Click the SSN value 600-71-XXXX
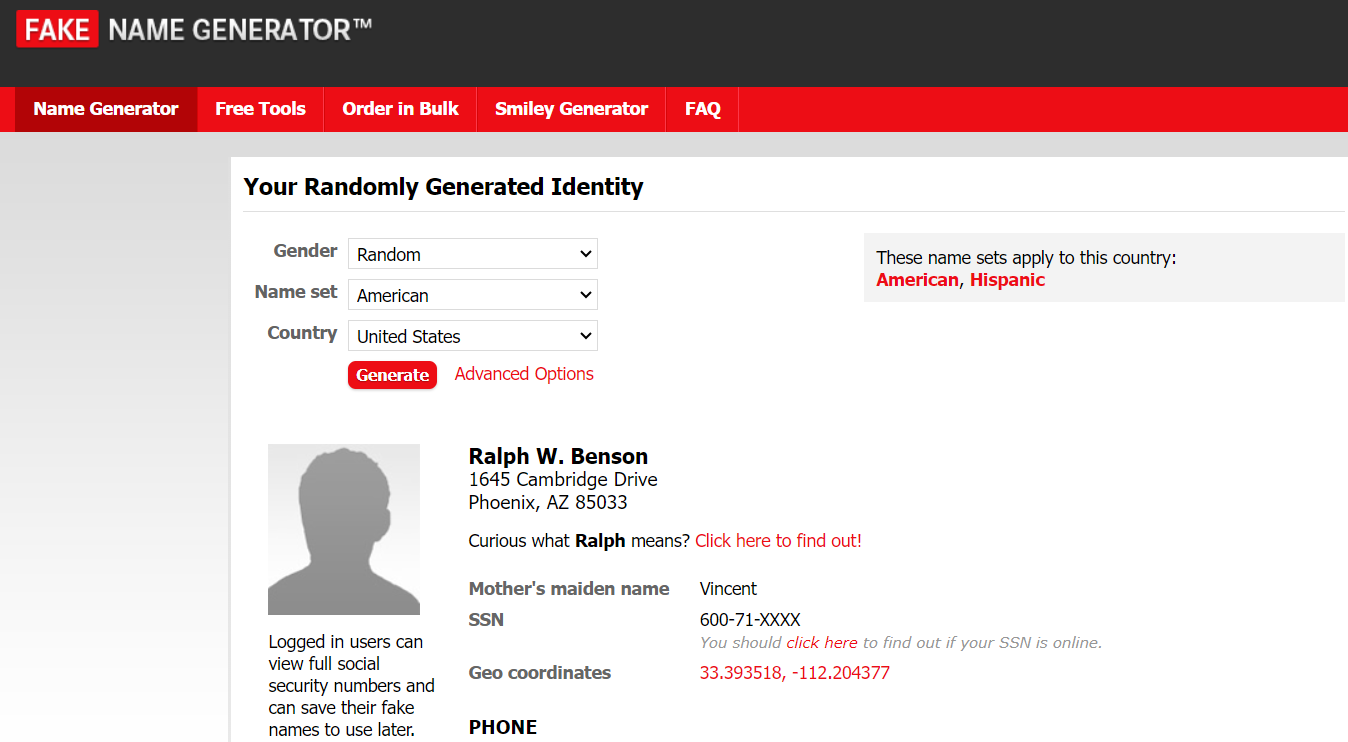 coord(750,620)
